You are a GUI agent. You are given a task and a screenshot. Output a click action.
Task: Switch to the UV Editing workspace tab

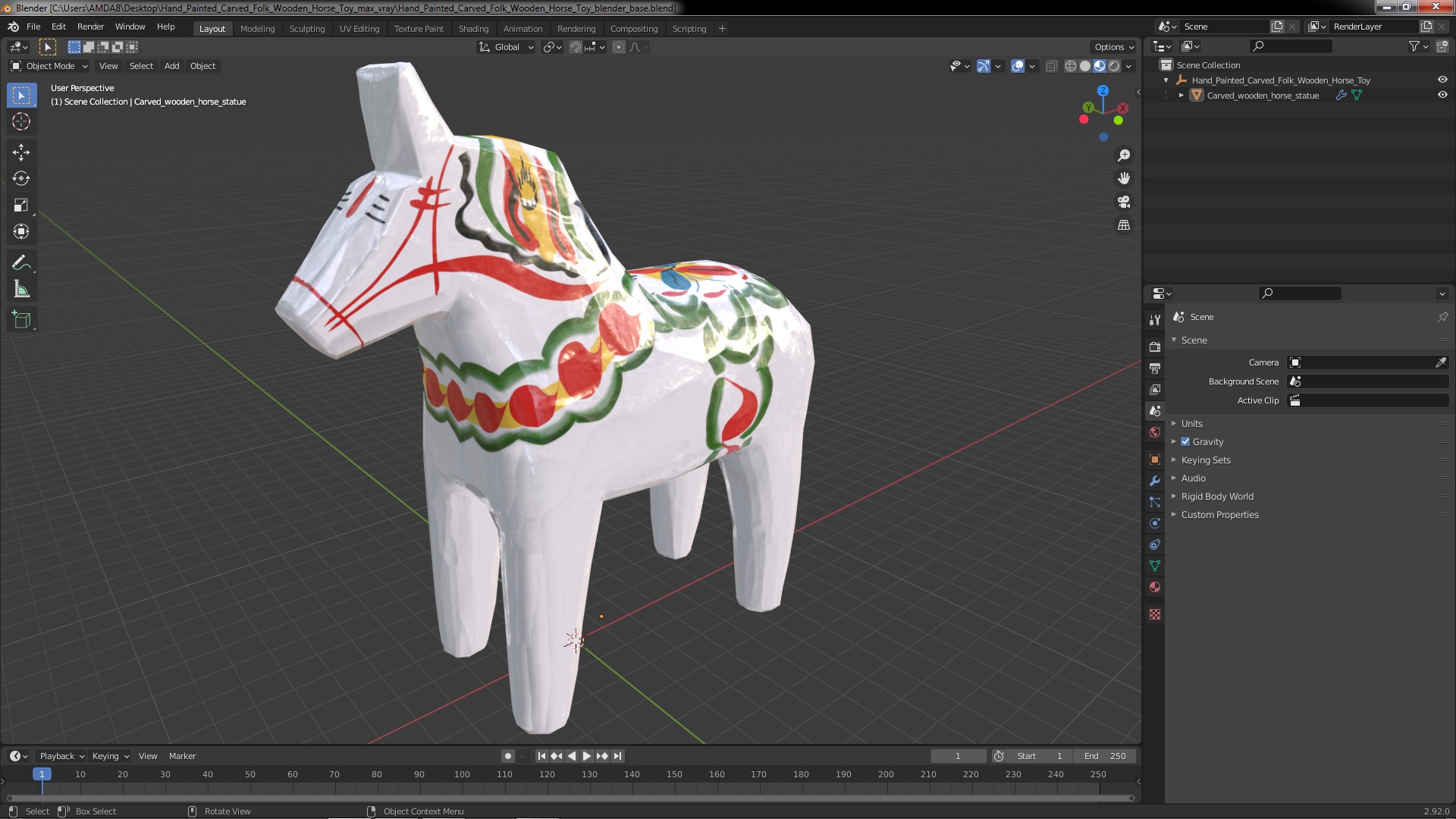click(x=359, y=29)
